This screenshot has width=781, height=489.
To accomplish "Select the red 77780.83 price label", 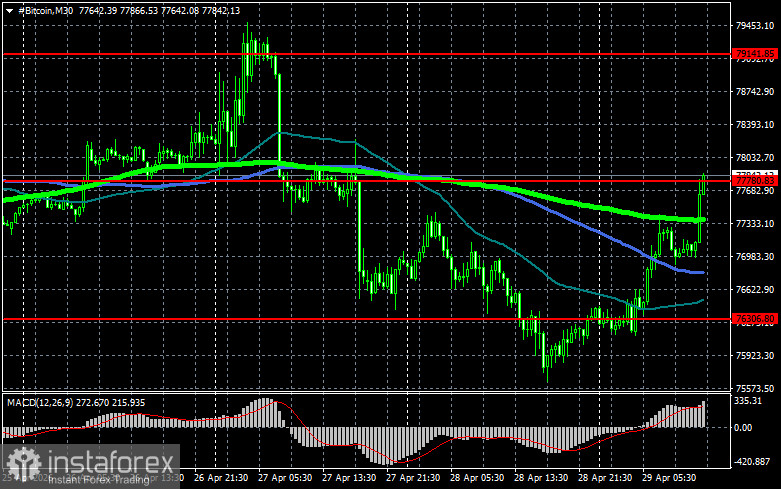I will point(755,181).
